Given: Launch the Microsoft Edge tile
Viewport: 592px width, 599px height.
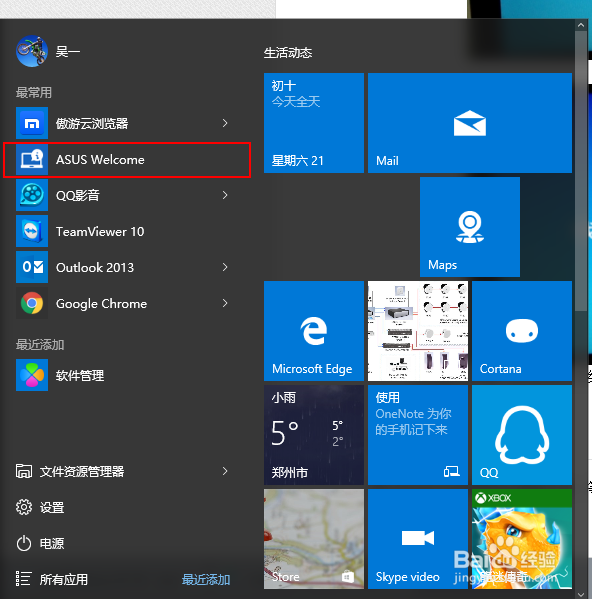Looking at the screenshot, I should pyautogui.click(x=314, y=331).
